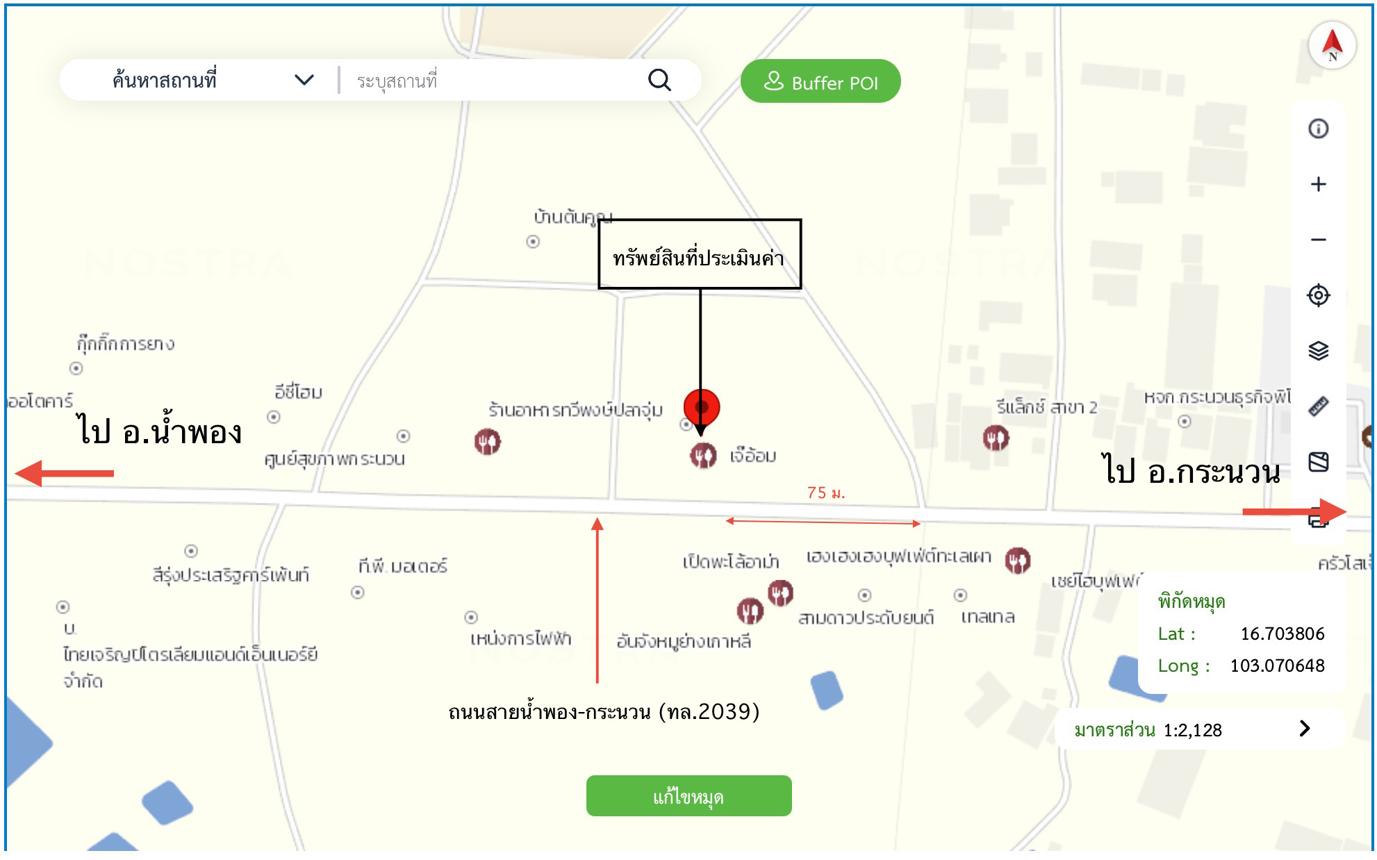Click the north compass icon

tap(1332, 45)
